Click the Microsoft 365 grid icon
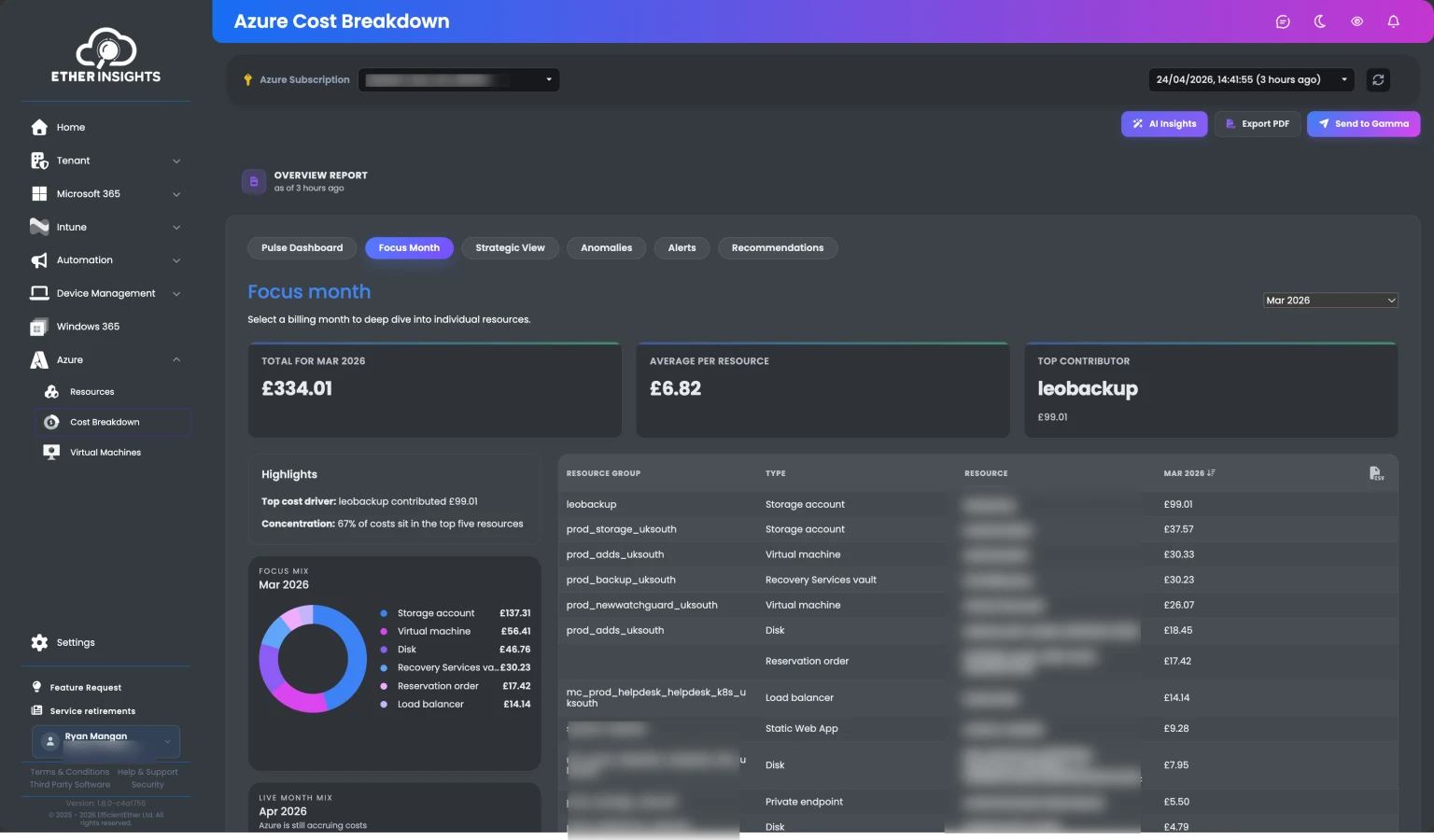Screen dimensions: 1434x840 [x=39, y=193]
